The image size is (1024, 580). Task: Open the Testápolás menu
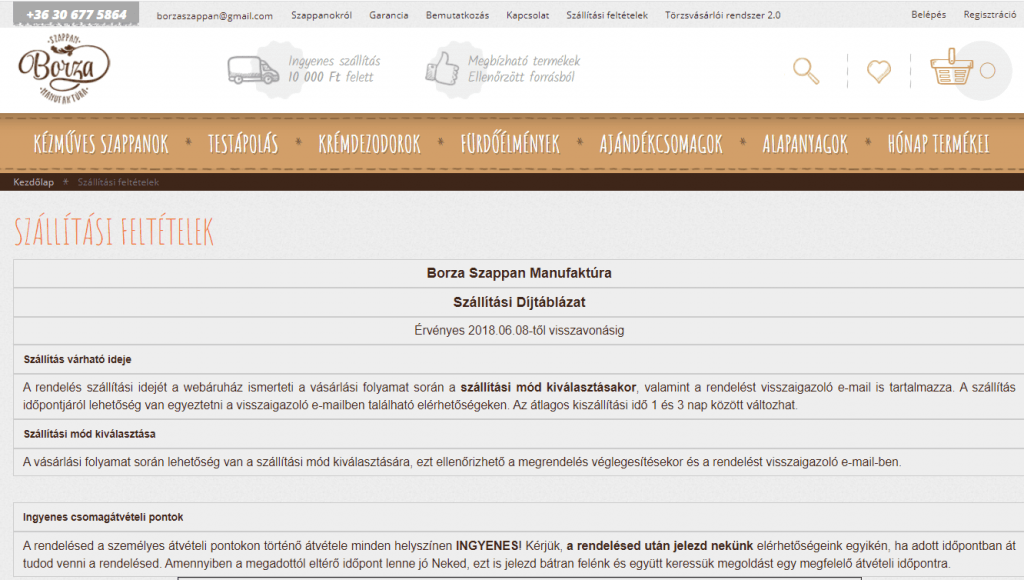tap(243, 144)
